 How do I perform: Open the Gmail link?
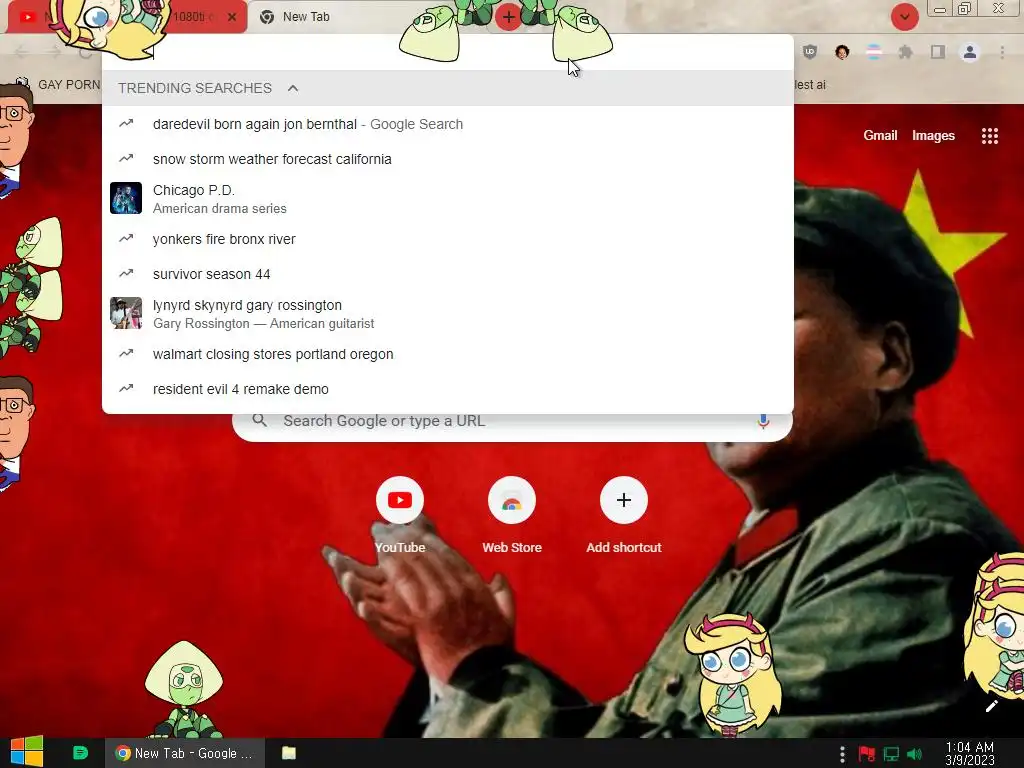(880, 136)
